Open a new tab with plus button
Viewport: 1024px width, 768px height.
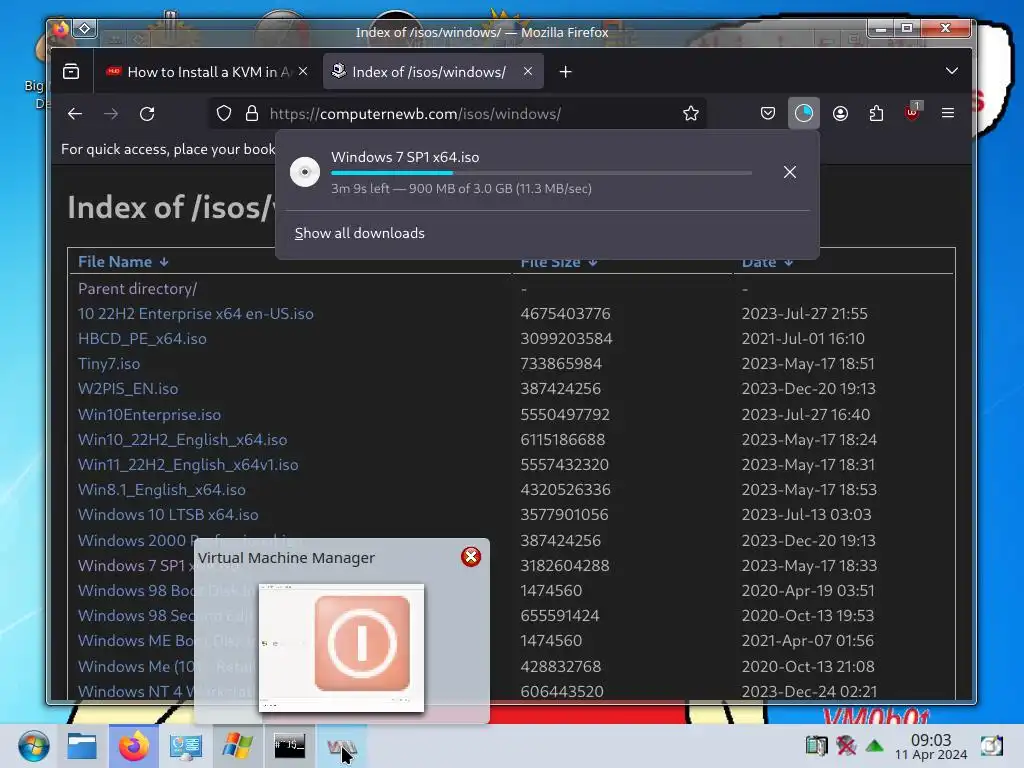coord(566,72)
